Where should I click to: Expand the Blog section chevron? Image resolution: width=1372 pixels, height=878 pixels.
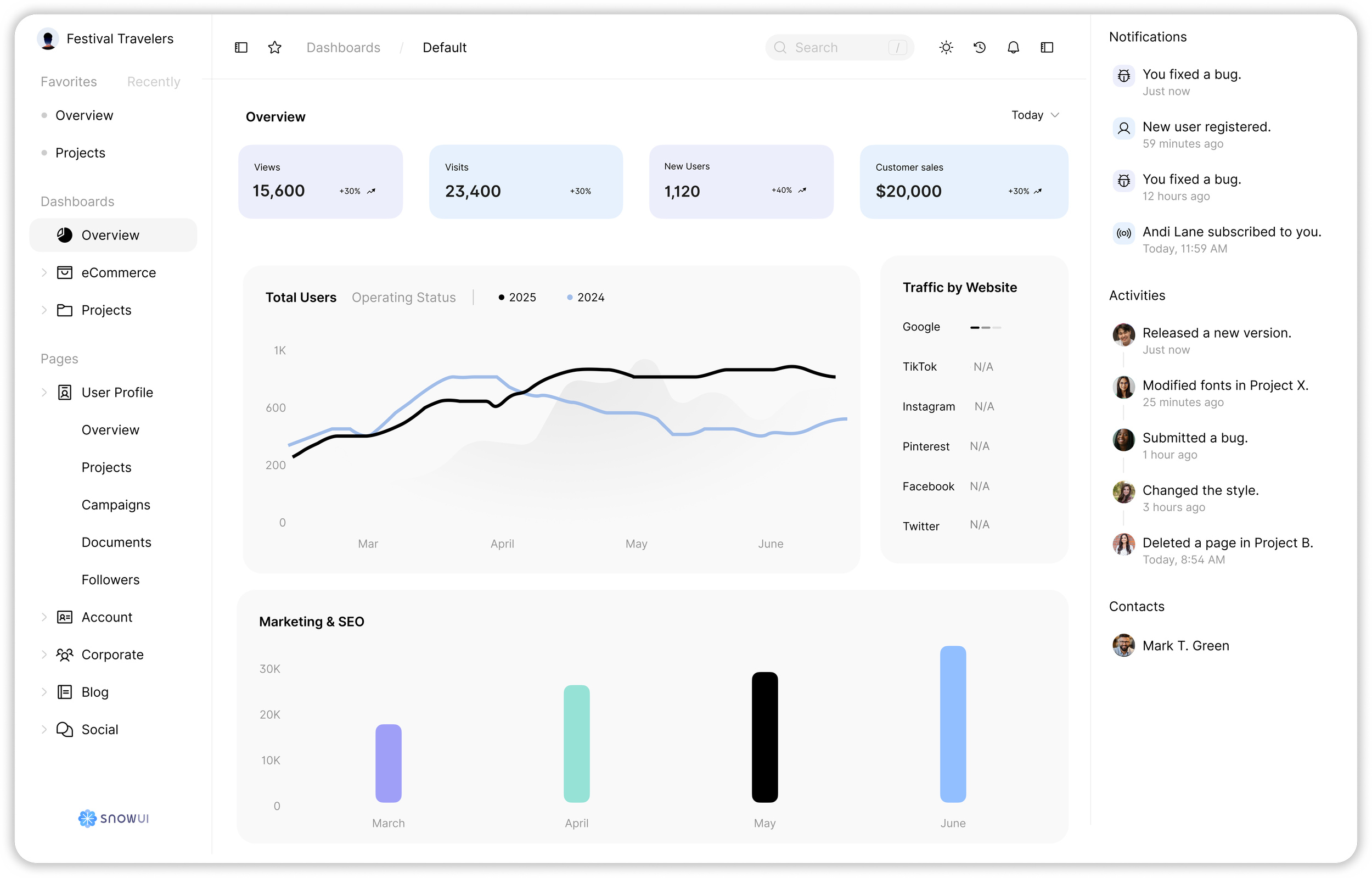[x=44, y=692]
